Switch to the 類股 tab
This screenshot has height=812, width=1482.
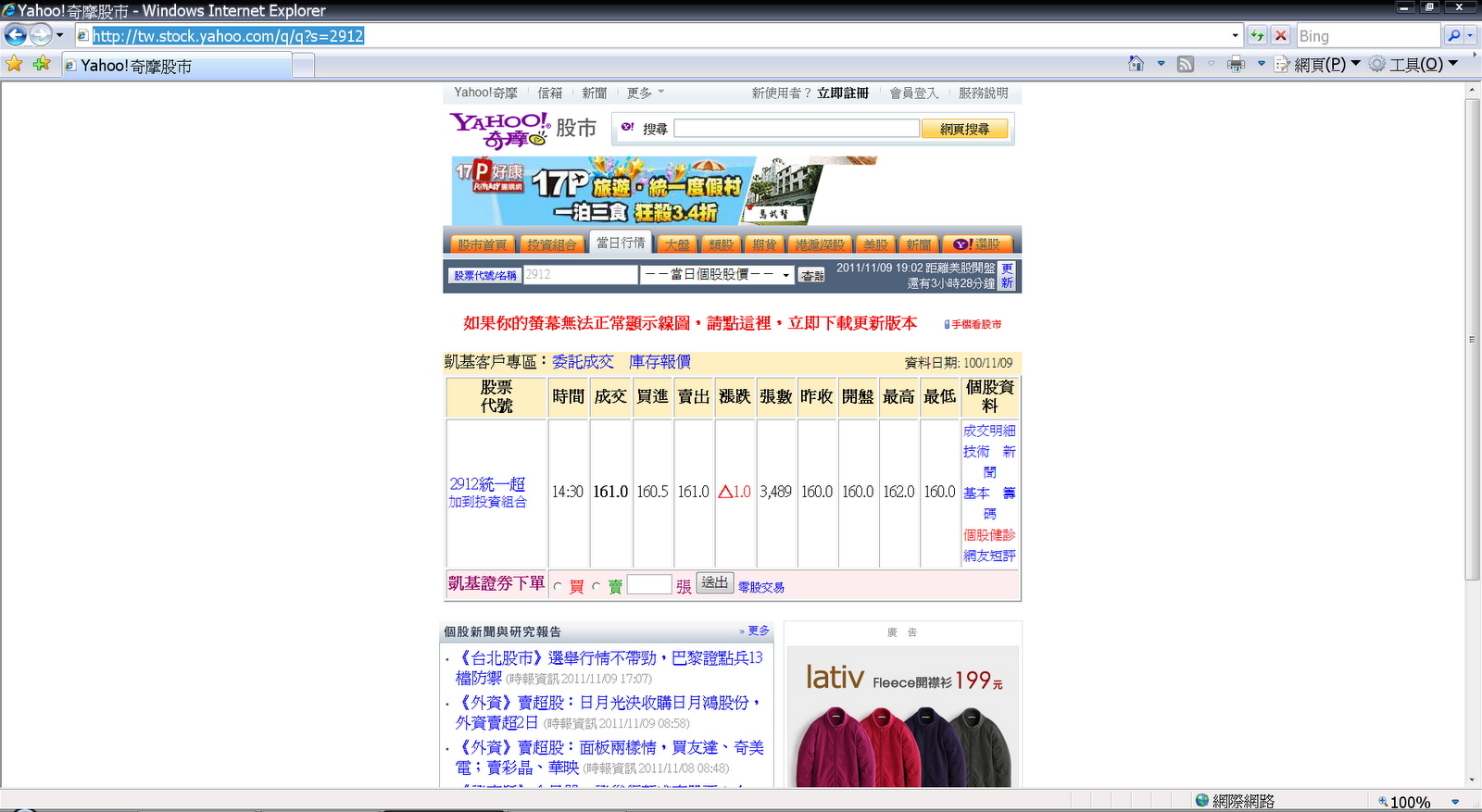[722, 244]
